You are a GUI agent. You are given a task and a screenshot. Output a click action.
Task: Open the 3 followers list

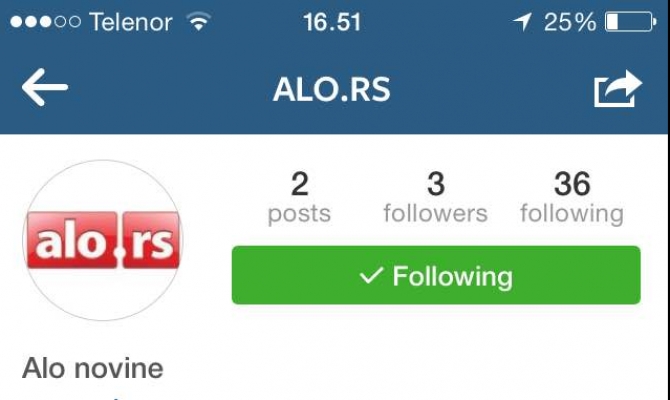pyautogui.click(x=435, y=197)
